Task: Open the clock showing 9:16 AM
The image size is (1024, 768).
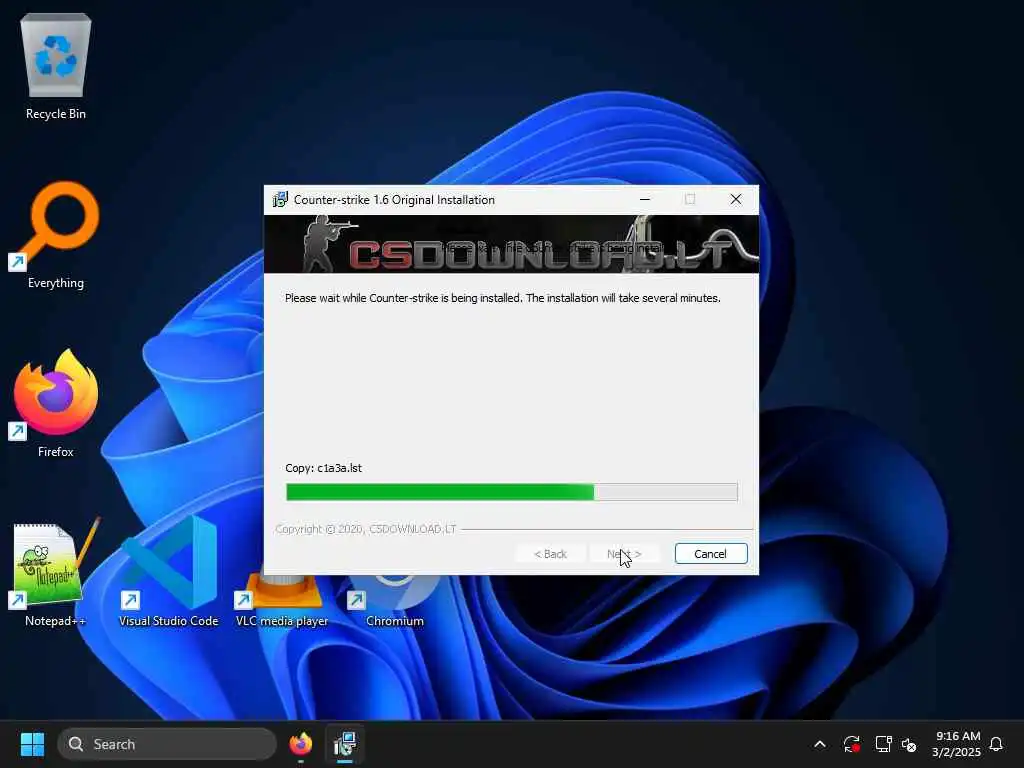Action: point(957,744)
